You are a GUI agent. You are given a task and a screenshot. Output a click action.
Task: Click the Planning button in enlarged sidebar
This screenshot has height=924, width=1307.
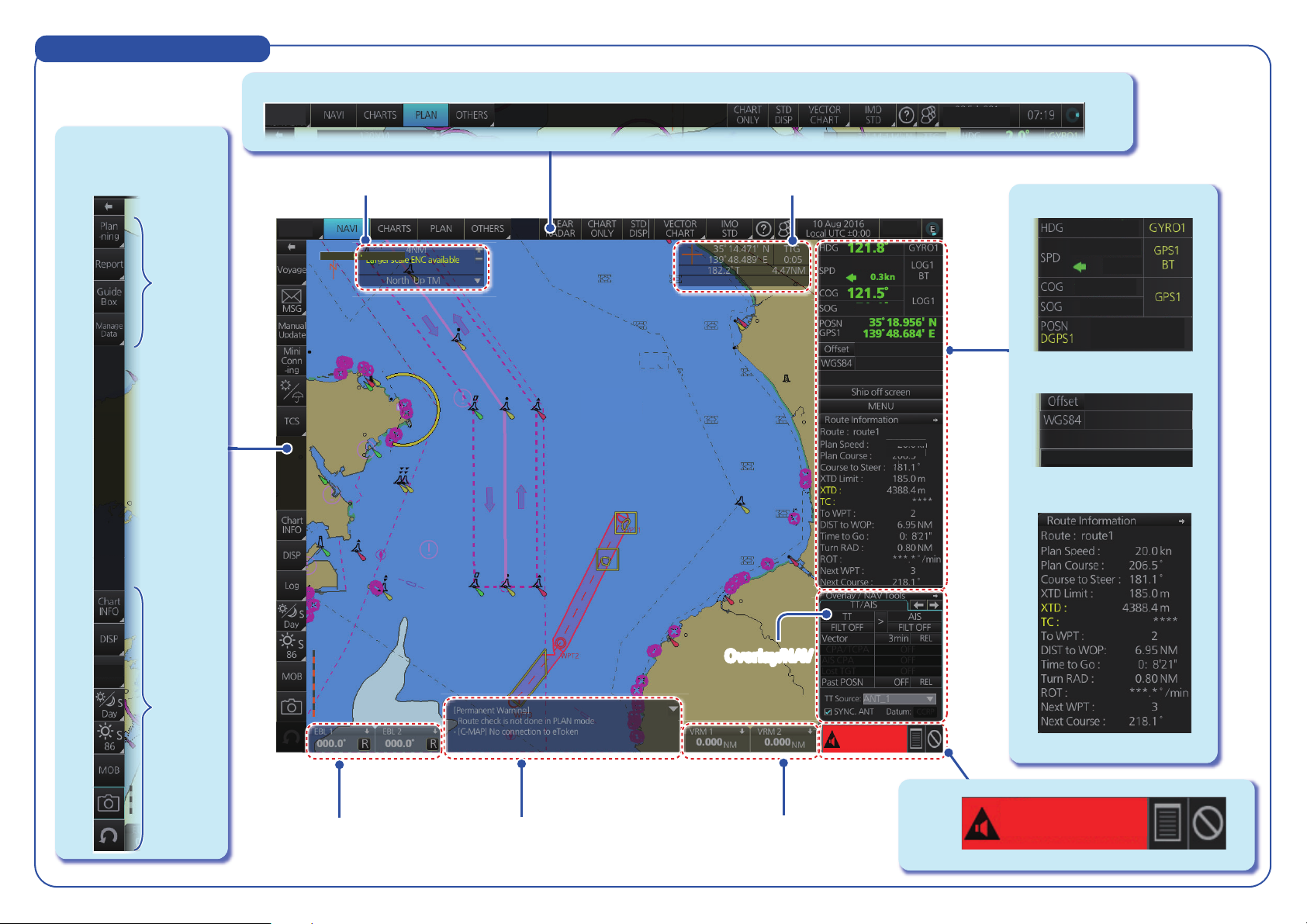click(109, 232)
